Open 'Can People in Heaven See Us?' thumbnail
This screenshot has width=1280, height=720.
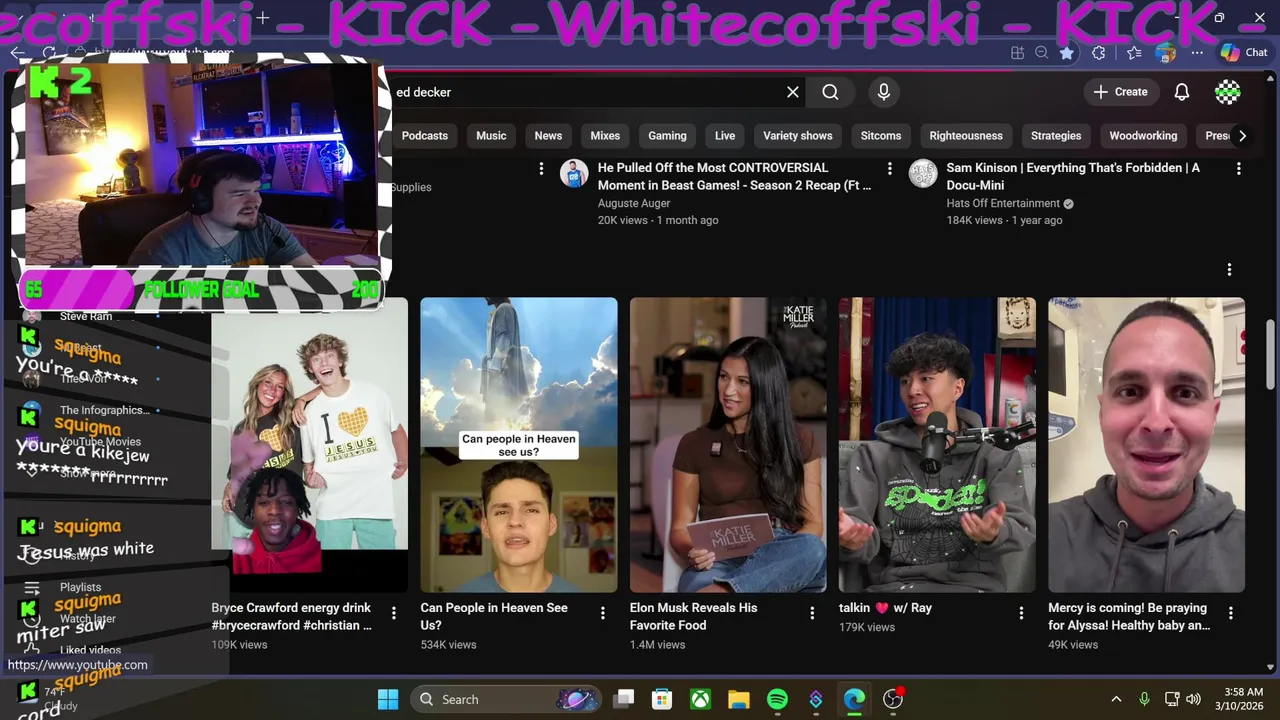[x=519, y=445]
